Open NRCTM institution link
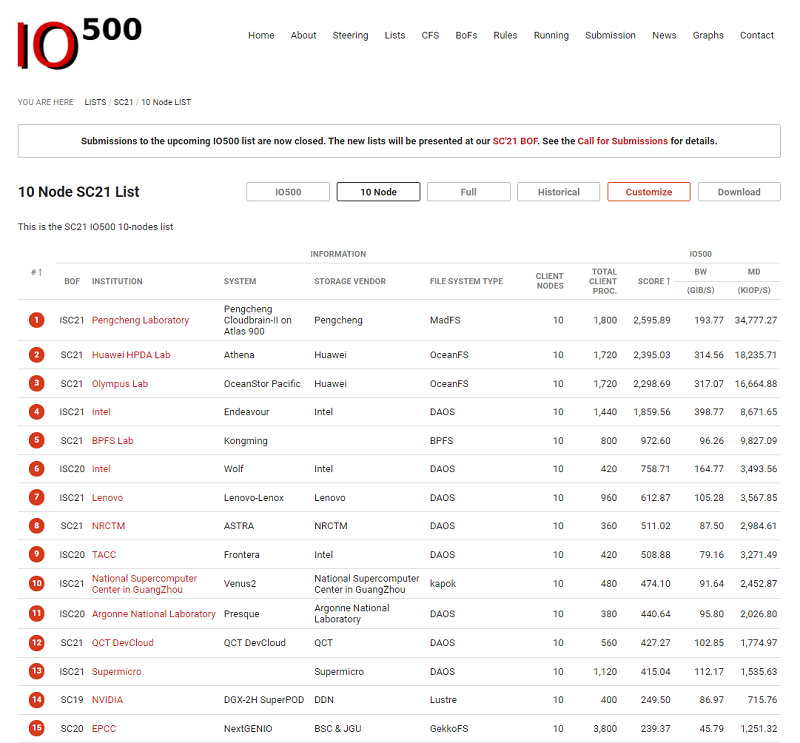This screenshot has height=743, width=800. pyautogui.click(x=108, y=526)
